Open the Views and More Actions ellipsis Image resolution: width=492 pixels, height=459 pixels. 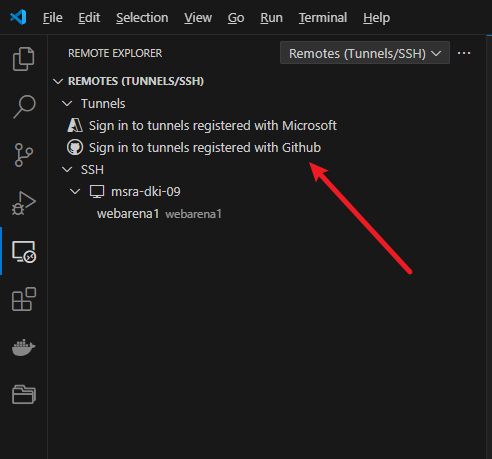[x=464, y=53]
